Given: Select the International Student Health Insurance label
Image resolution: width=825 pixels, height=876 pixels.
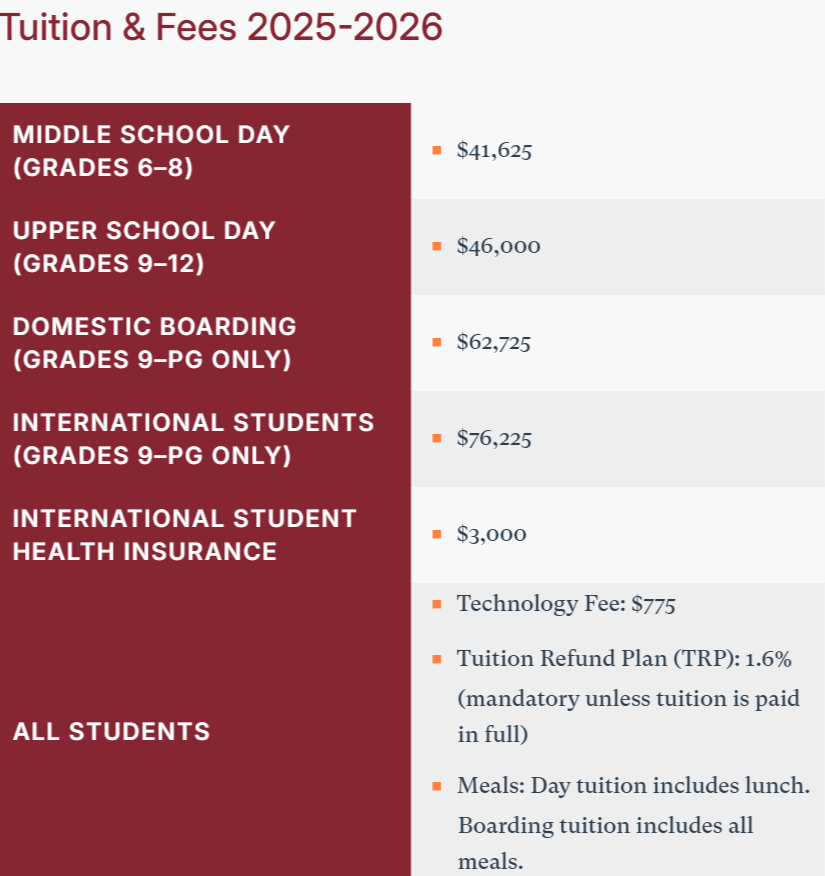Looking at the screenshot, I should point(184,534).
